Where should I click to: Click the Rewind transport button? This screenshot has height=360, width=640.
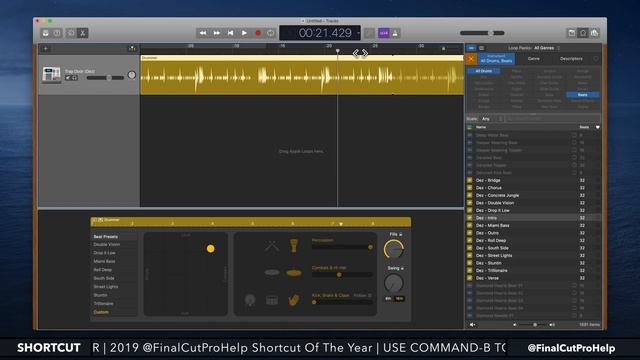[x=203, y=33]
